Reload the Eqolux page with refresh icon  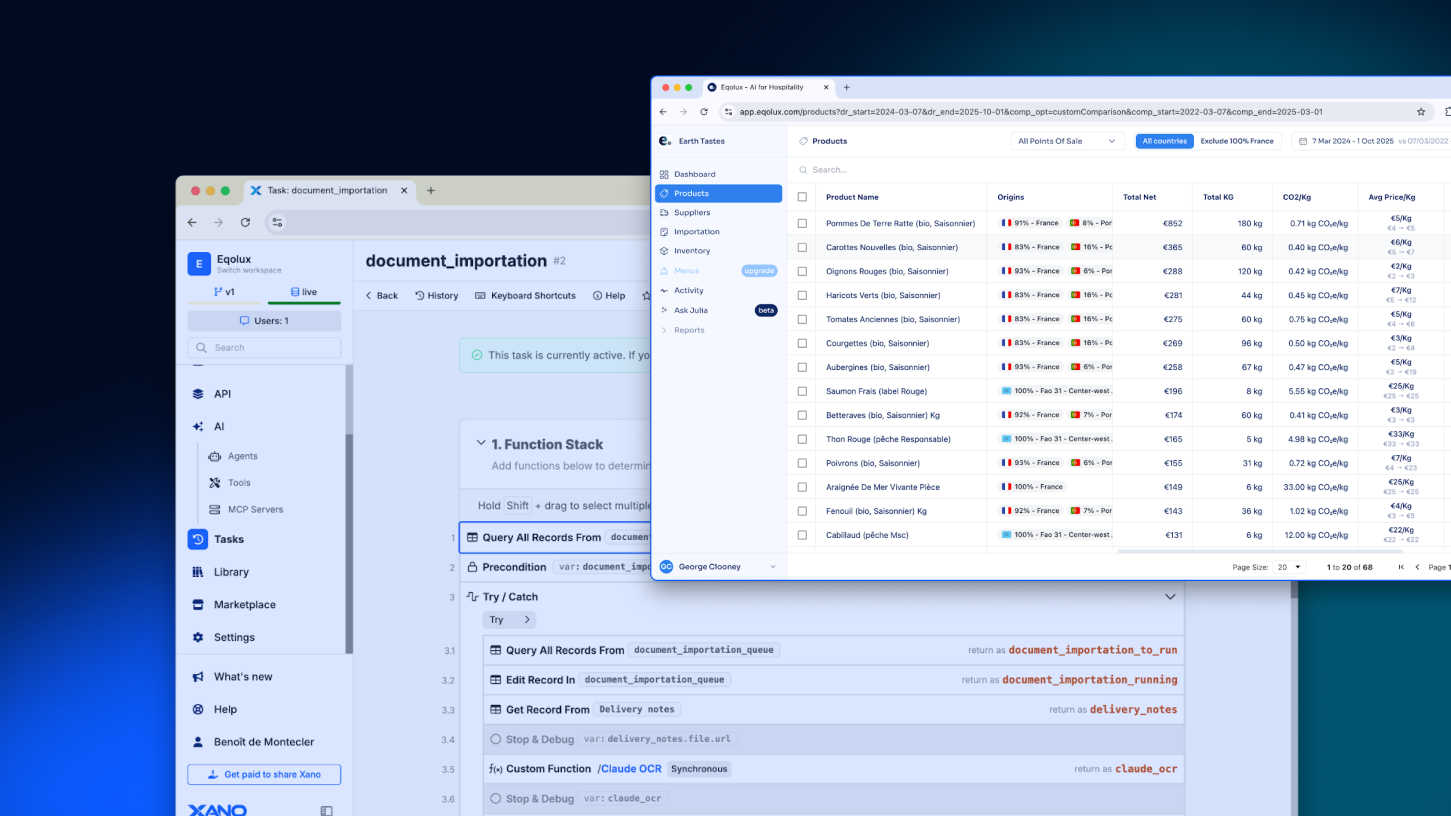click(704, 112)
